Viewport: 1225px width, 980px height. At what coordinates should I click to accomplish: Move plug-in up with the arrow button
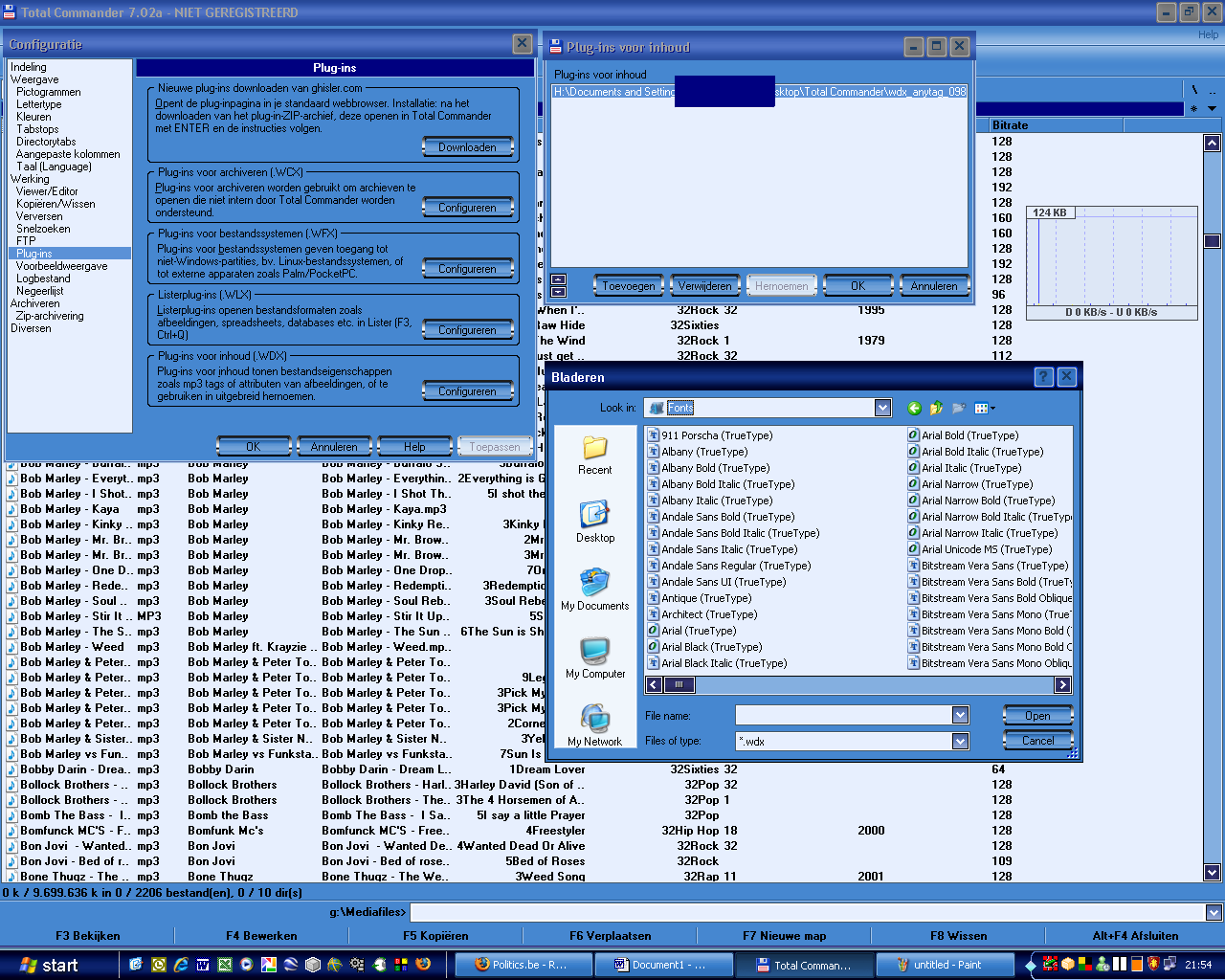559,279
